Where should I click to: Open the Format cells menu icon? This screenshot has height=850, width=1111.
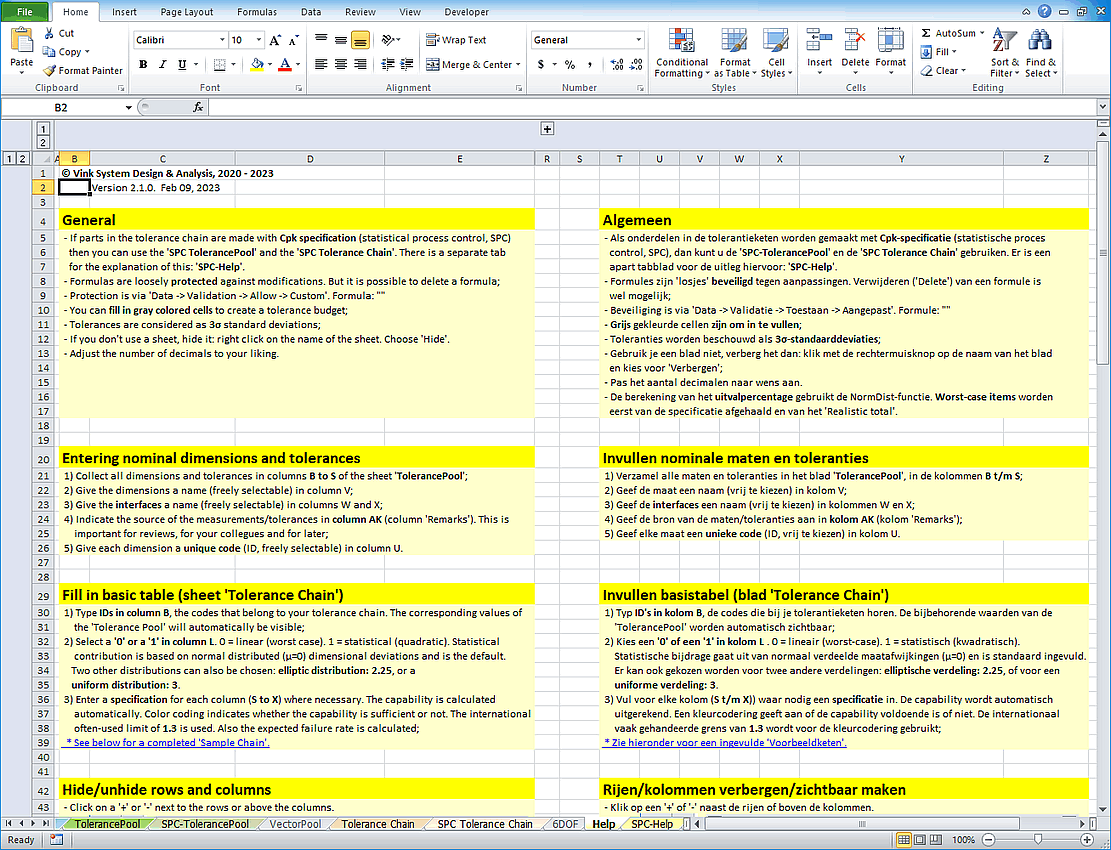pyautogui.click(x=890, y=40)
